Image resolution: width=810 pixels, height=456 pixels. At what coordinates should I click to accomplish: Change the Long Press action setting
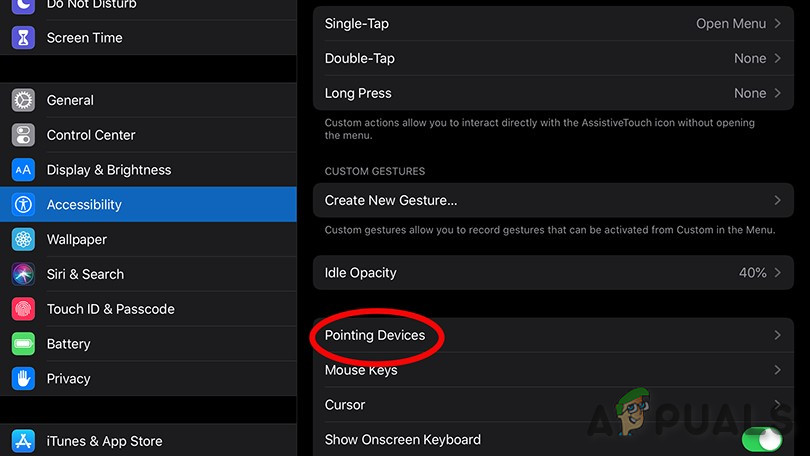(x=553, y=93)
